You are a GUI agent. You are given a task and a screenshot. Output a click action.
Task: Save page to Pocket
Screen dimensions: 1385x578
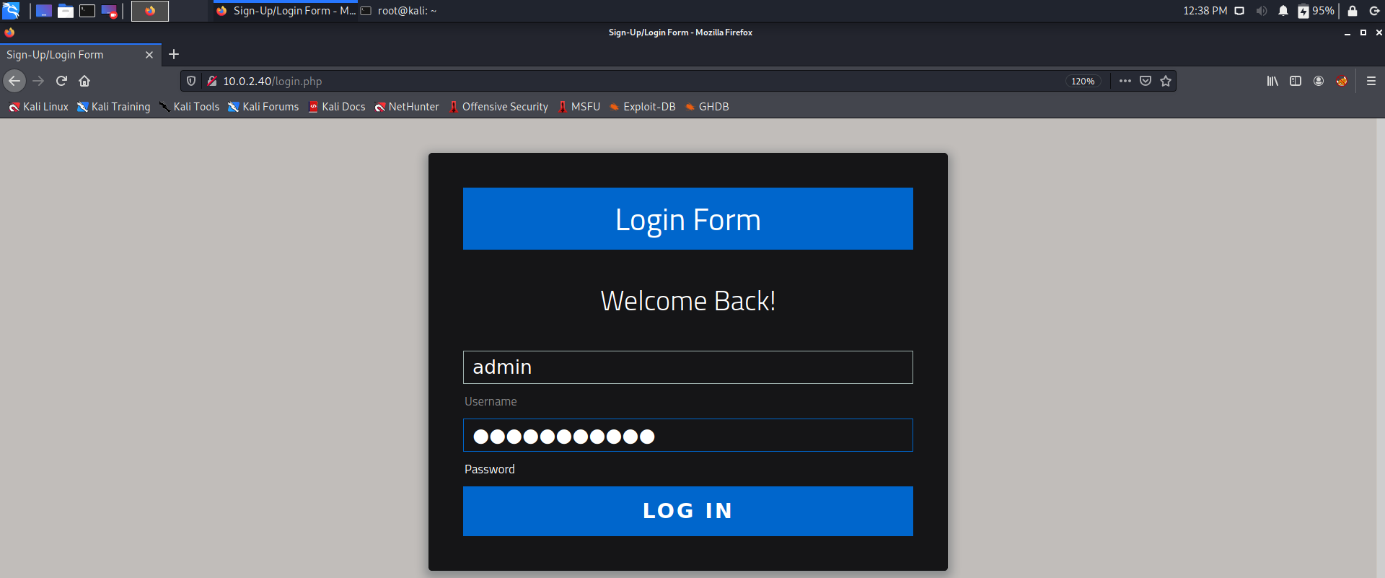pyautogui.click(x=1145, y=81)
